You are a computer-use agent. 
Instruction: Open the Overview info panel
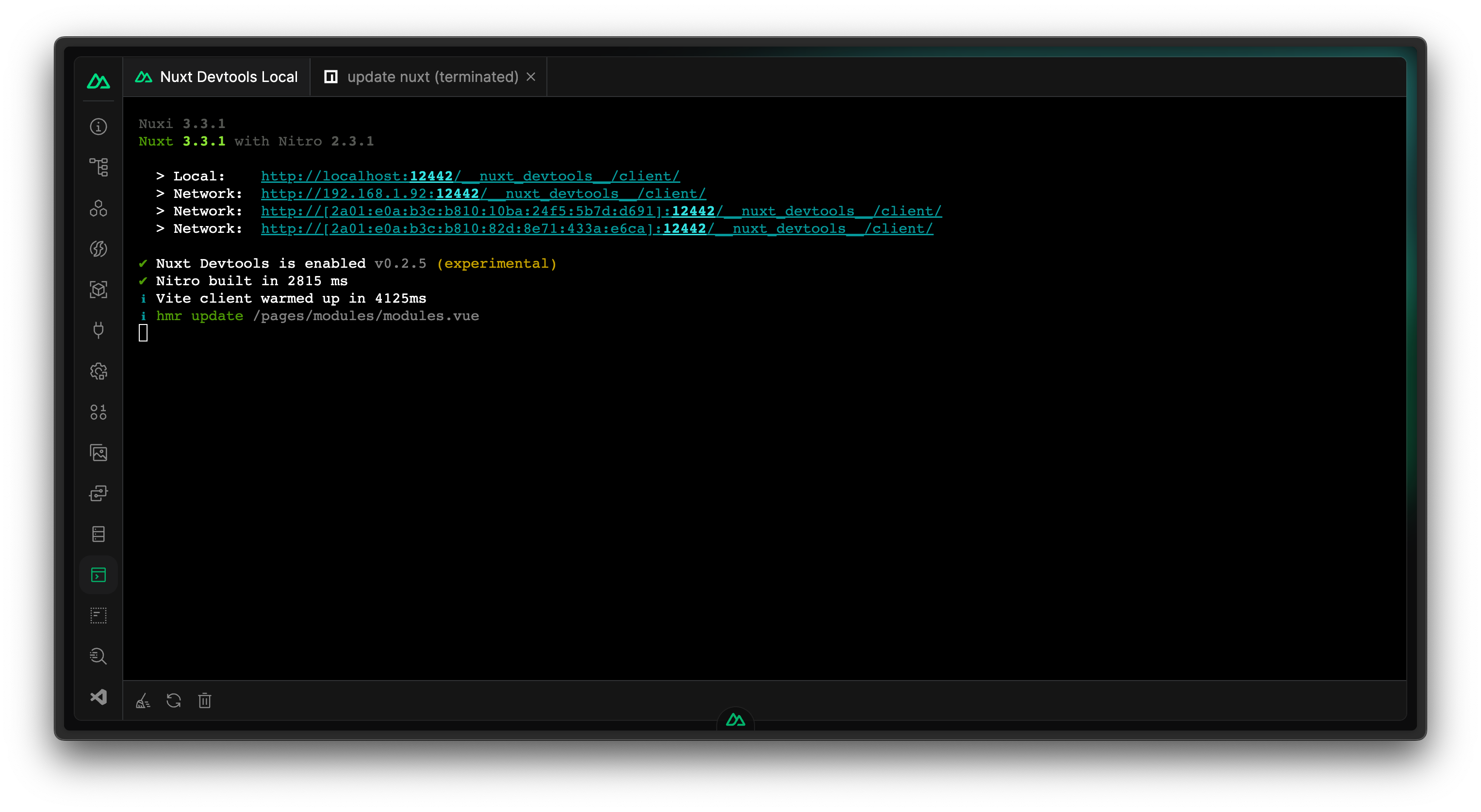(99, 127)
